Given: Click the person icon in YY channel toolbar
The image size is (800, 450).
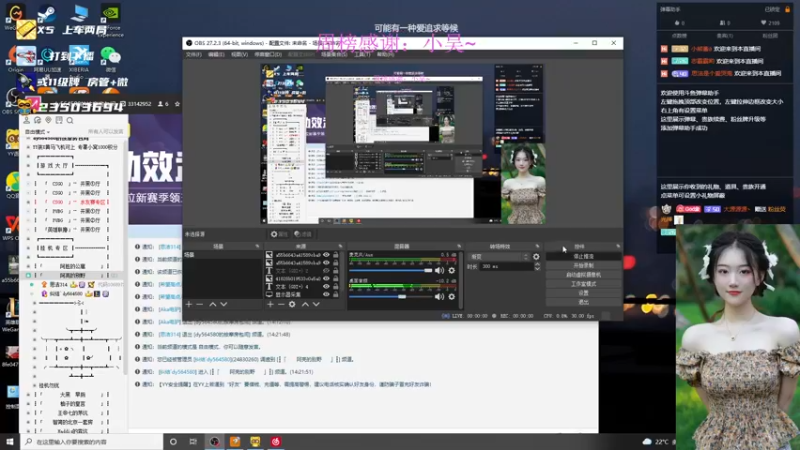Looking at the screenshot, I should 27,120.
